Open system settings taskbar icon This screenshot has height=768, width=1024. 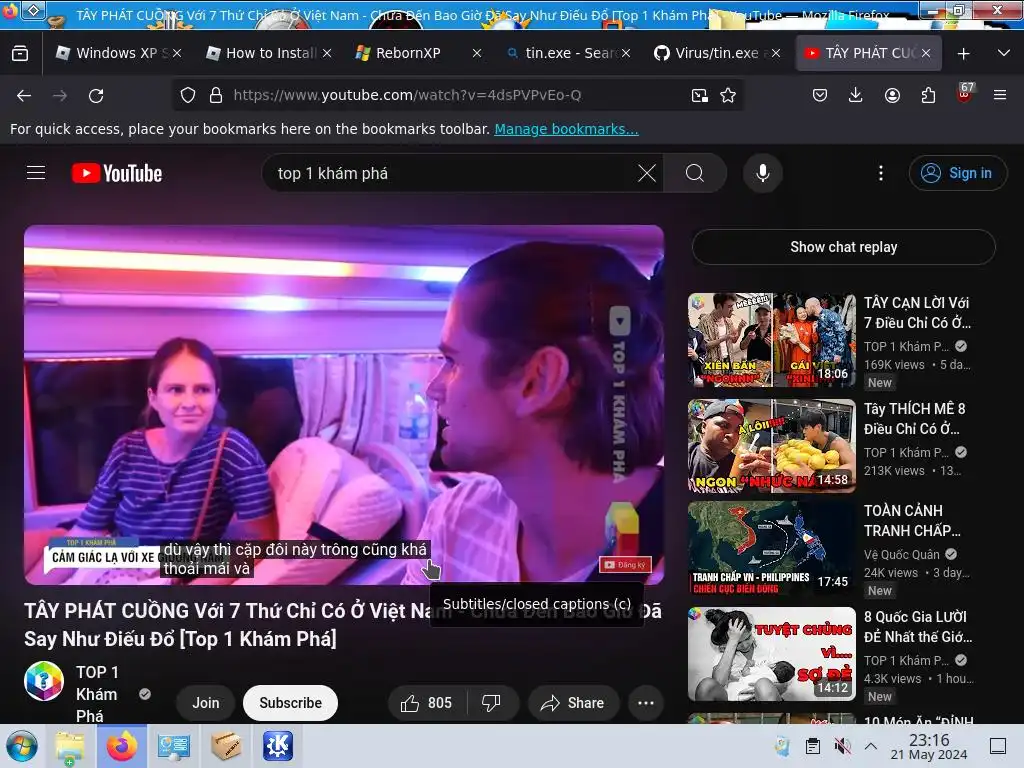tap(174, 746)
